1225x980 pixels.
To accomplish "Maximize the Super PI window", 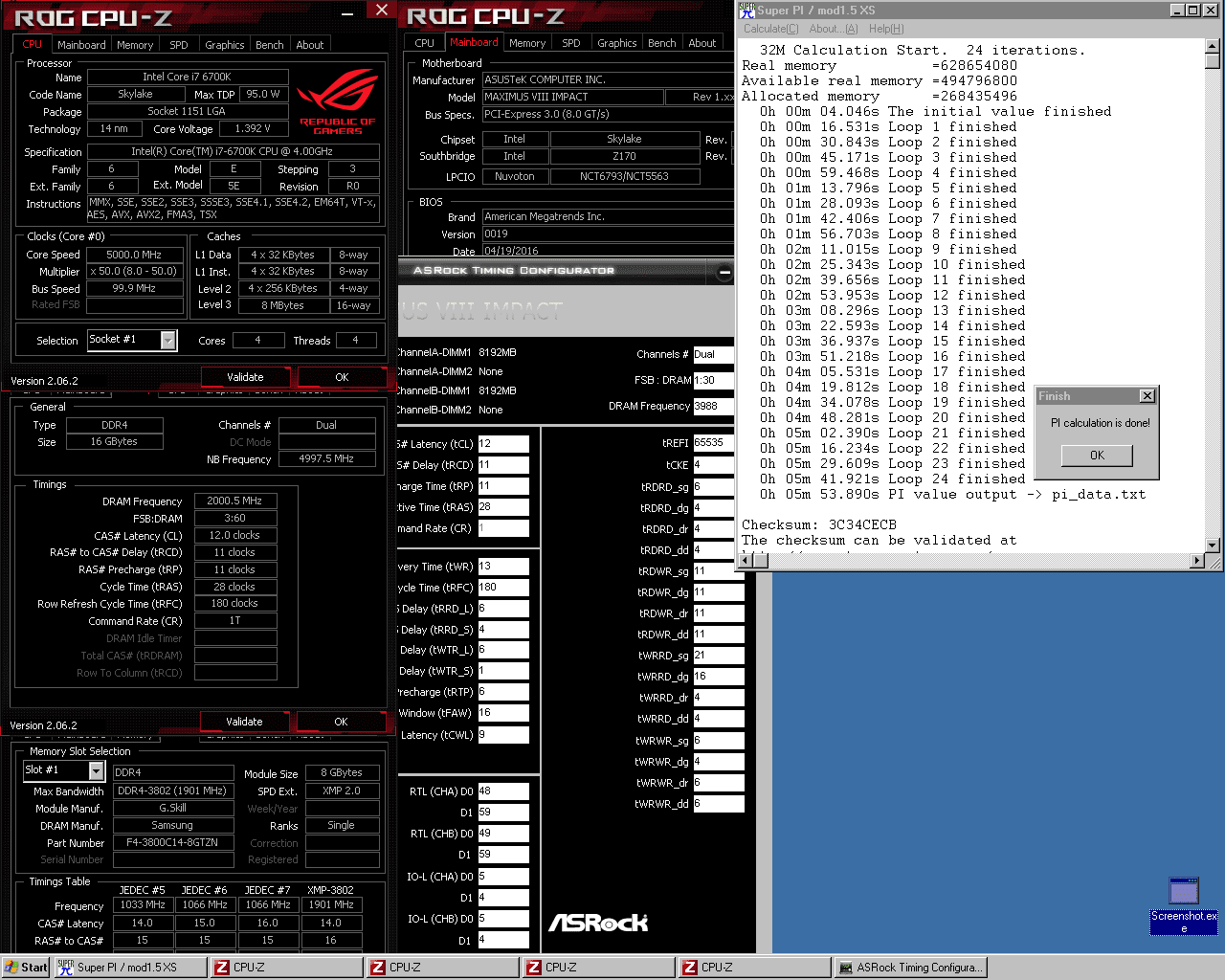I will (1193, 10).
